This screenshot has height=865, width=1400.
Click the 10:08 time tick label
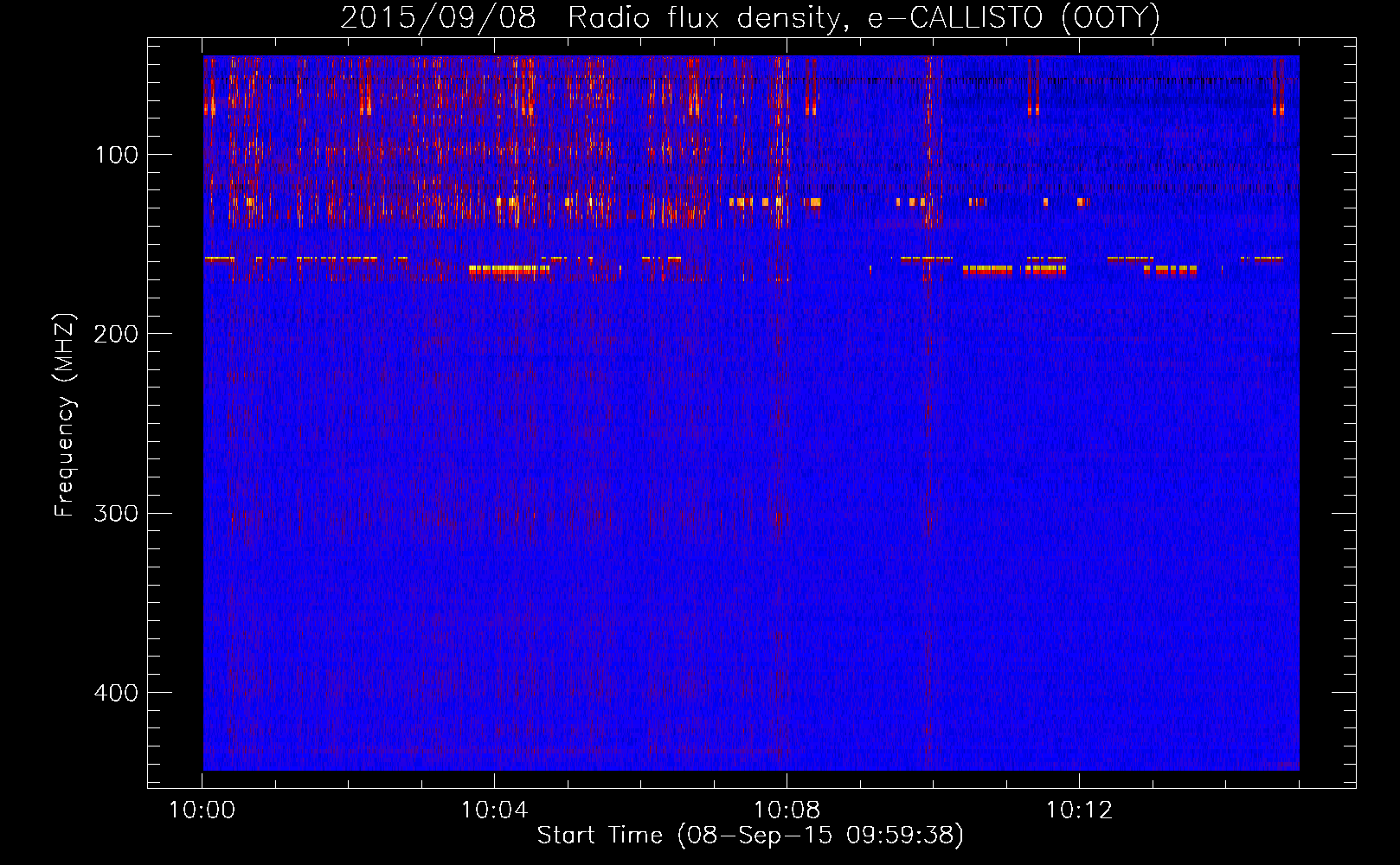pos(787,810)
